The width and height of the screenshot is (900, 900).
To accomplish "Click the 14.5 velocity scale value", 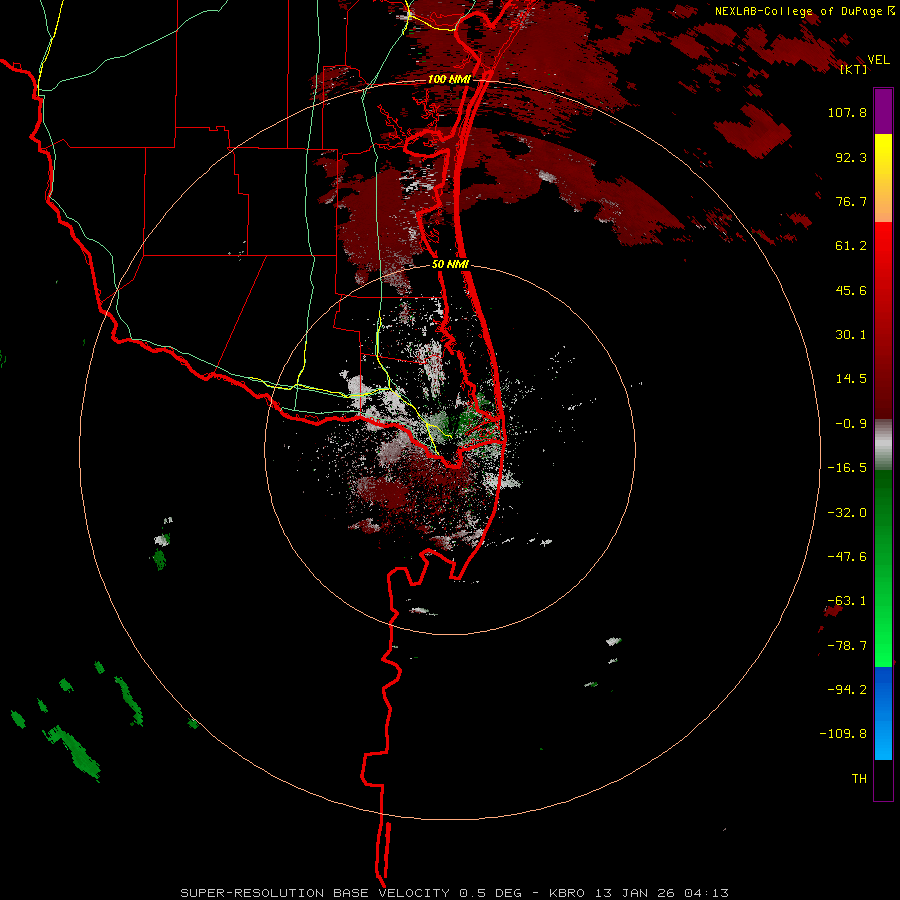I will pyautogui.click(x=851, y=379).
